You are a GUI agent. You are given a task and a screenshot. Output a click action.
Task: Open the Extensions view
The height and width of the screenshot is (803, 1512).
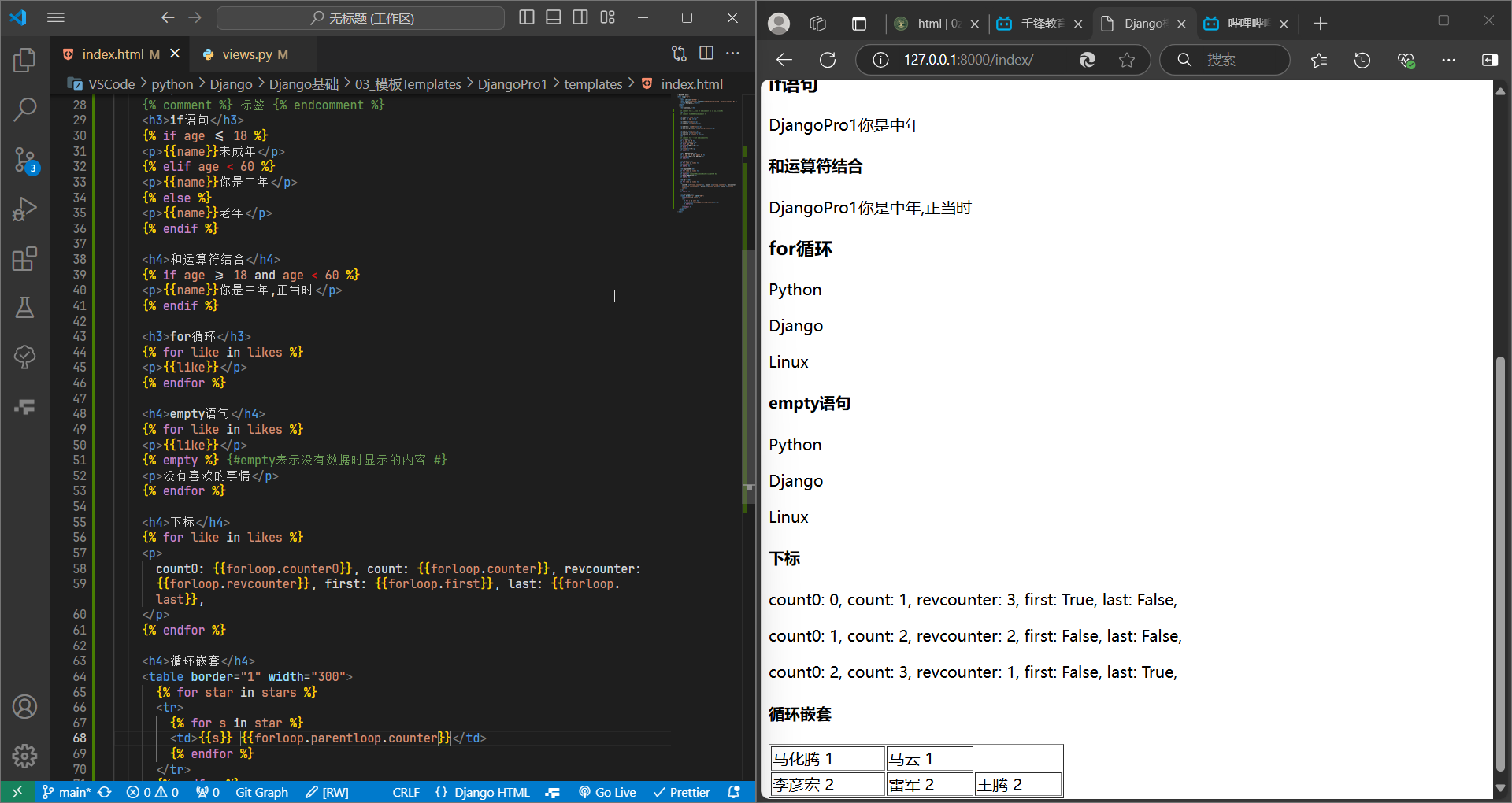point(24,259)
